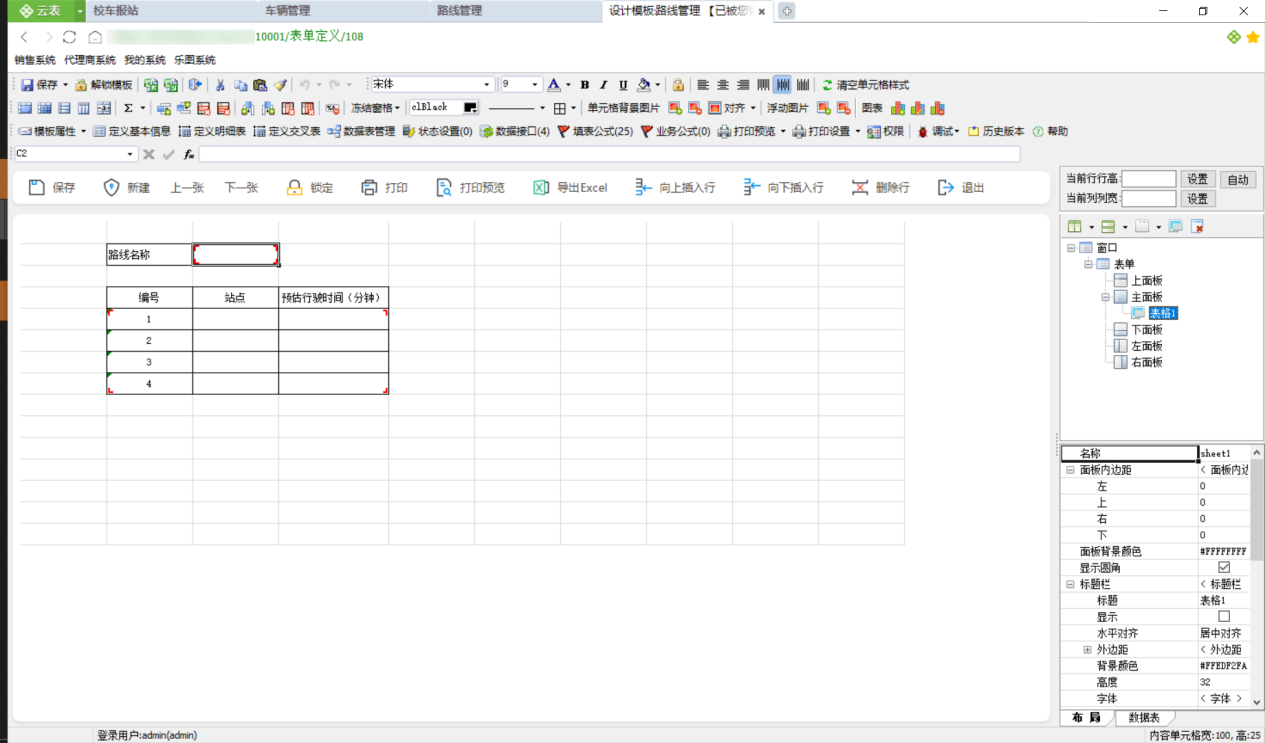This screenshot has height=743, width=1265.
Task: Click the 锁定 button in the form toolbar
Action: coord(309,187)
